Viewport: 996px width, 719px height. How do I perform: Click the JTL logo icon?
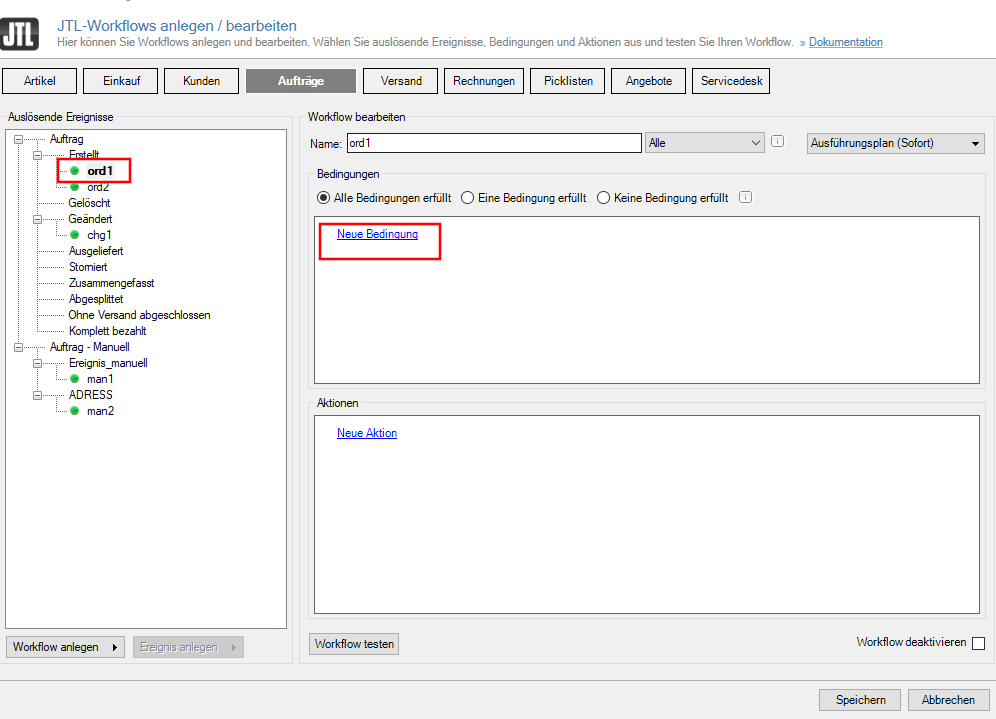pos(20,34)
